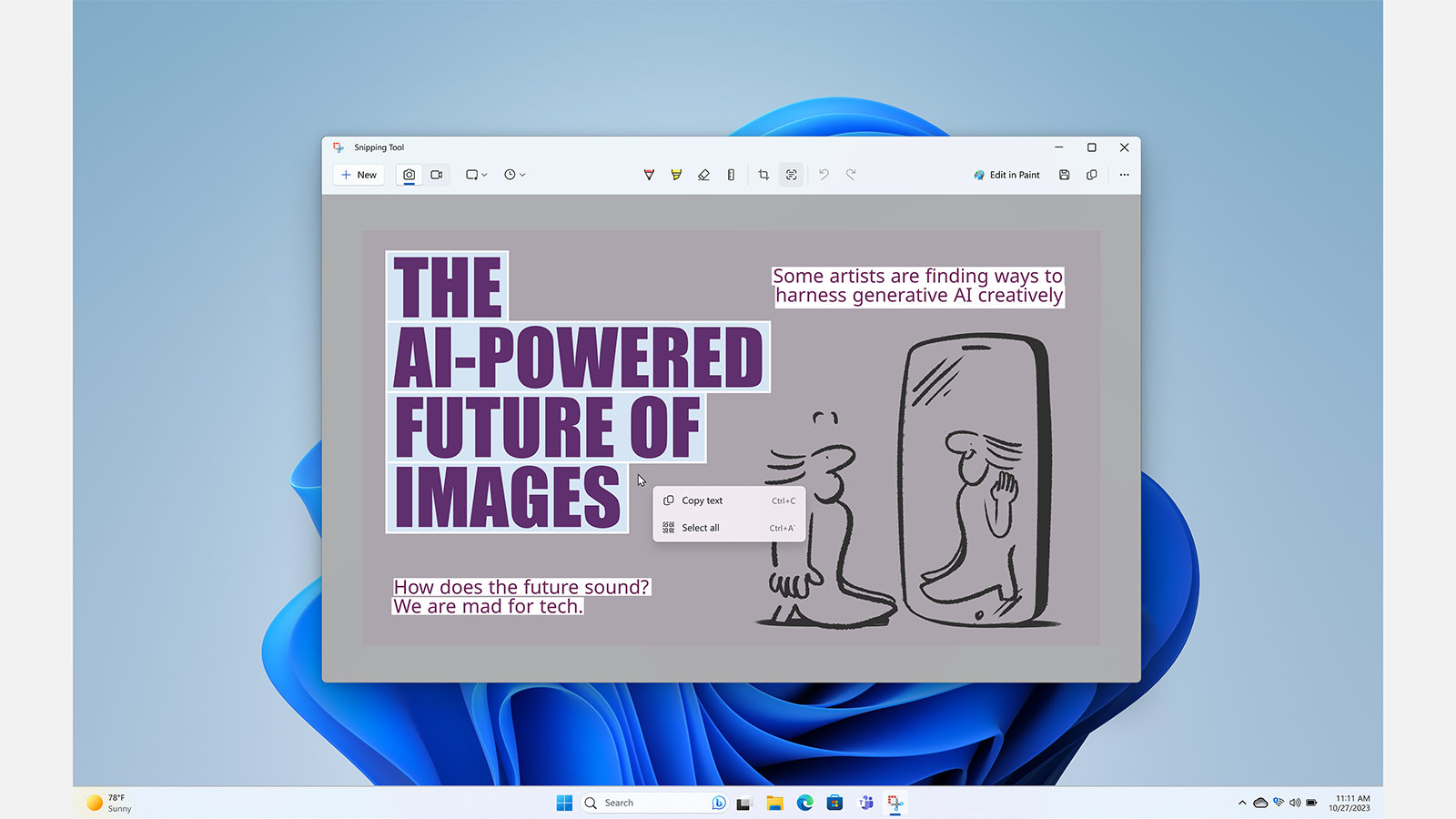Select the yellow highlighter tool
Viewport: 1456px width, 819px height.
(x=676, y=175)
